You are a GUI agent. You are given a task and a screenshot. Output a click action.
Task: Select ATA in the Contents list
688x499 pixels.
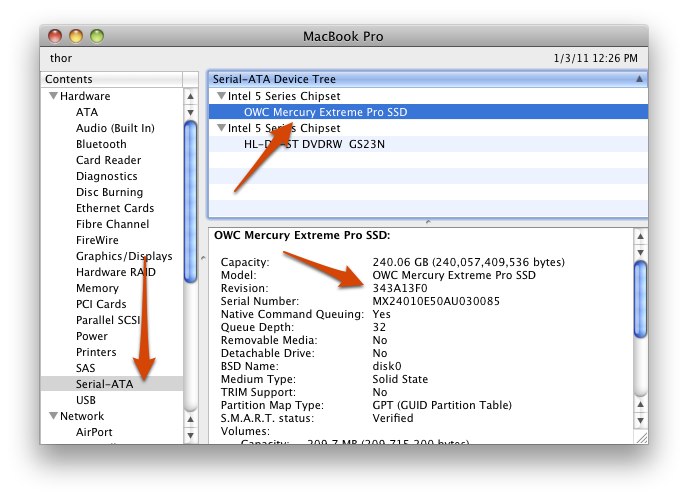coord(87,112)
